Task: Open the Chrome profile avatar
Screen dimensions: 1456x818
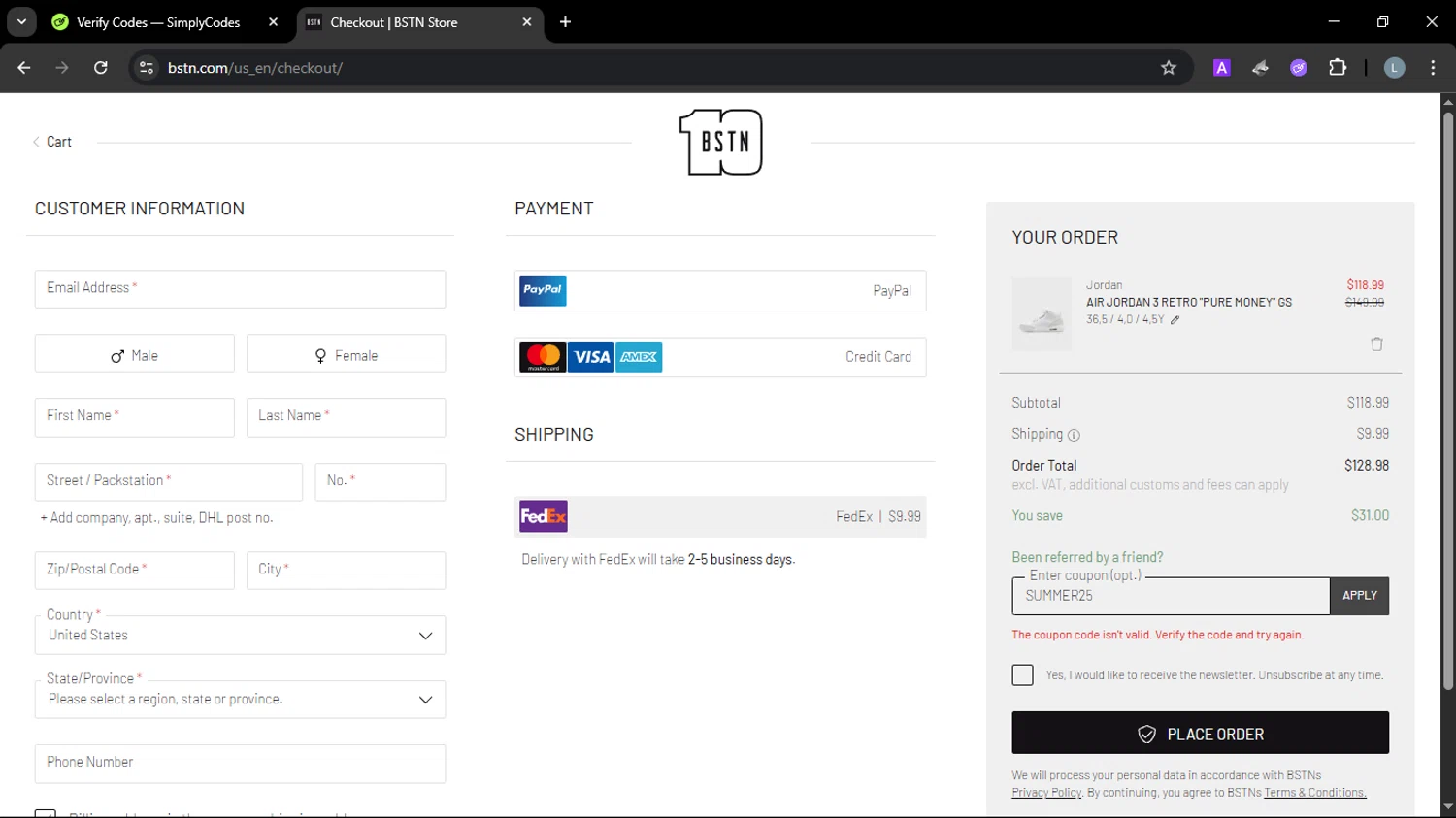Action: (x=1394, y=68)
